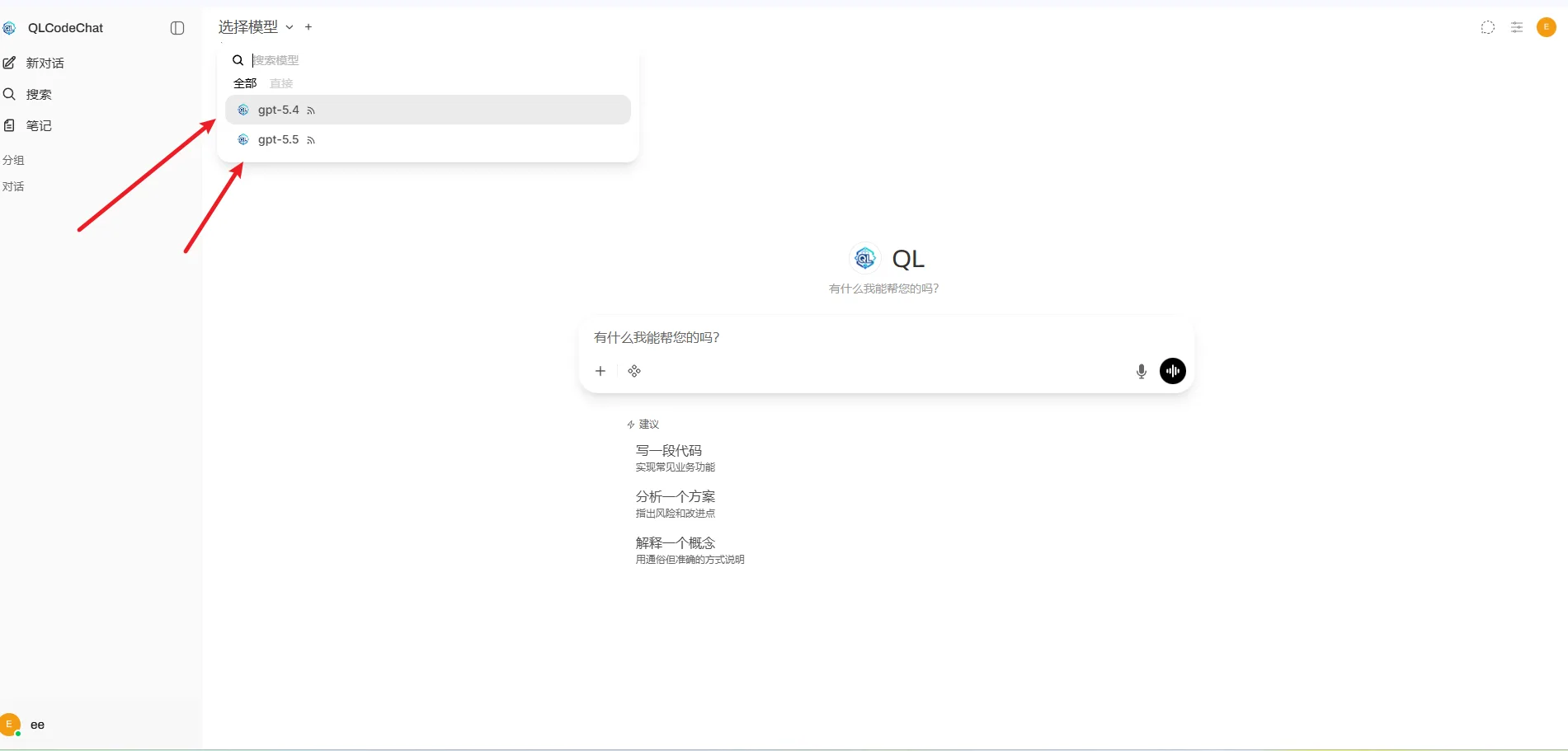Click the message input field
The image size is (1568, 751).
click(x=886, y=337)
